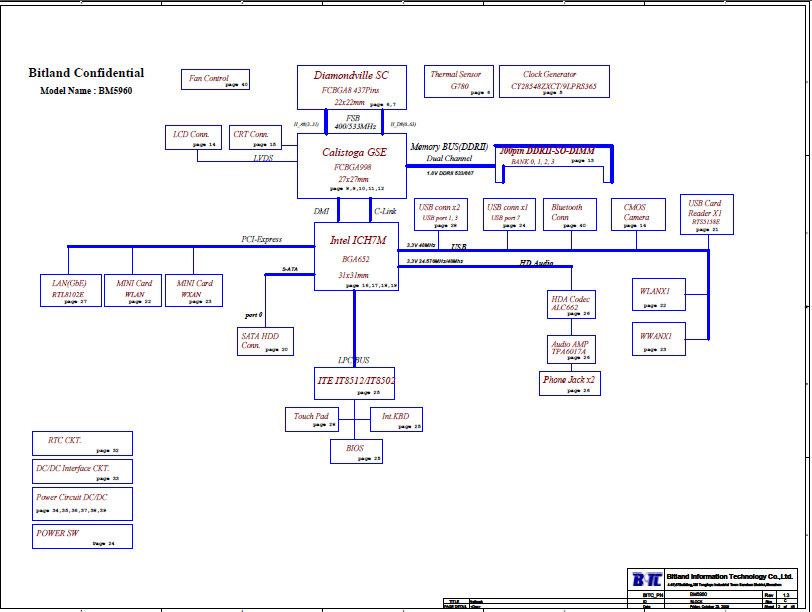Click the Model Name : BM5960 text
812x612 pixels.
click(86, 91)
